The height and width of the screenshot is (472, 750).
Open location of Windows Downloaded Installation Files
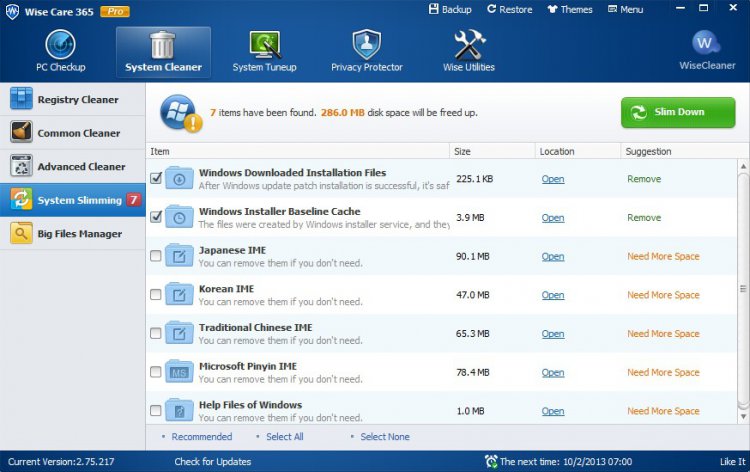[553, 179]
